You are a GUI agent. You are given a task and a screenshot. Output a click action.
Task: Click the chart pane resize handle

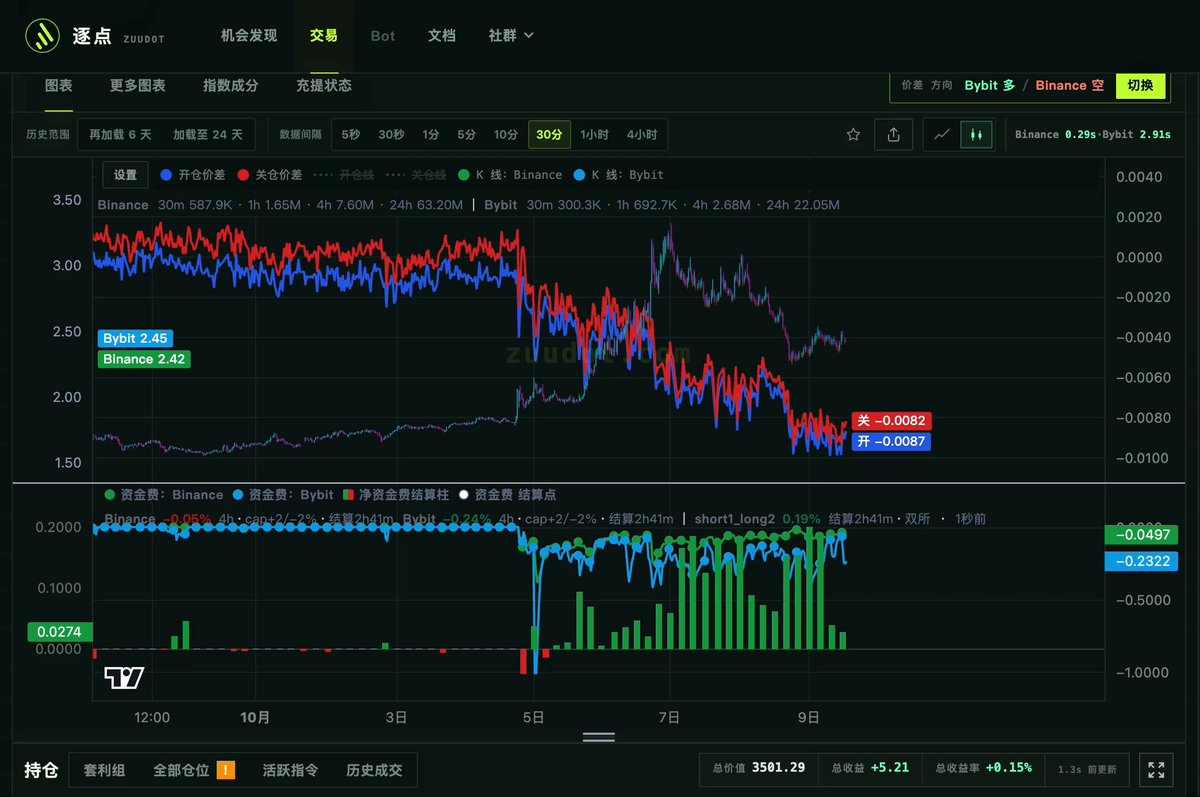coord(598,737)
